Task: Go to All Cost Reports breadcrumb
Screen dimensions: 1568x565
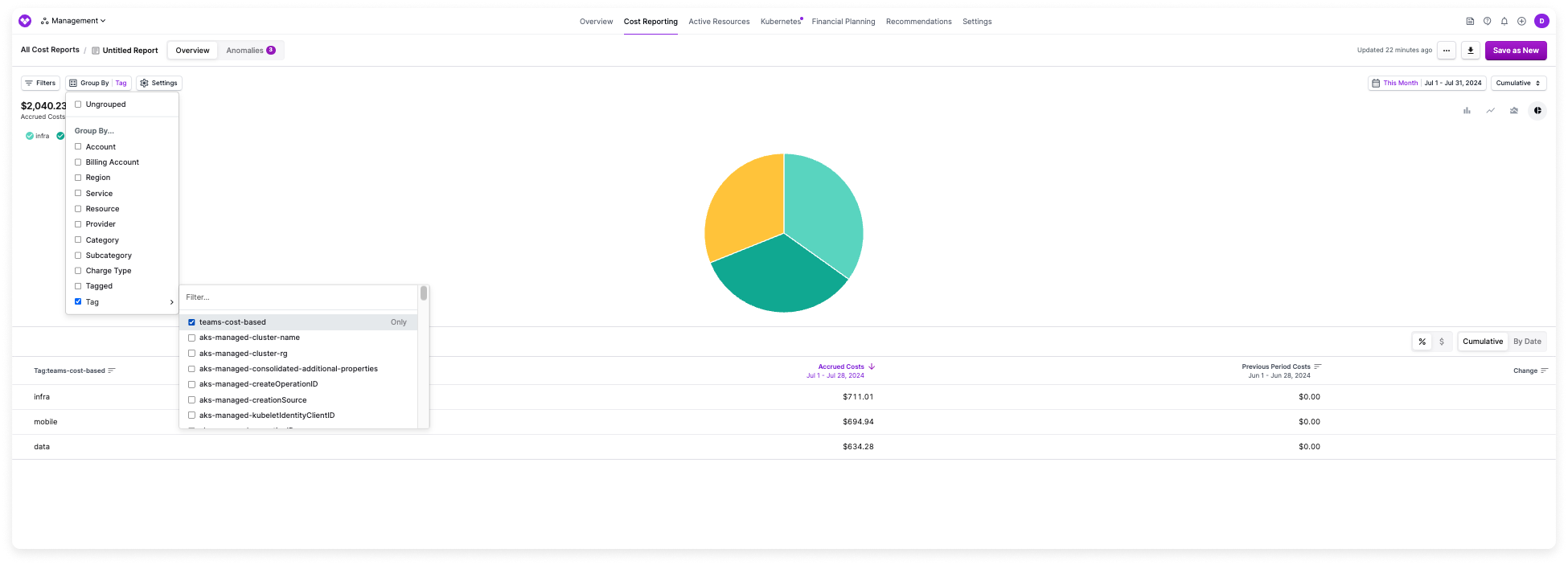Action: 50,50
